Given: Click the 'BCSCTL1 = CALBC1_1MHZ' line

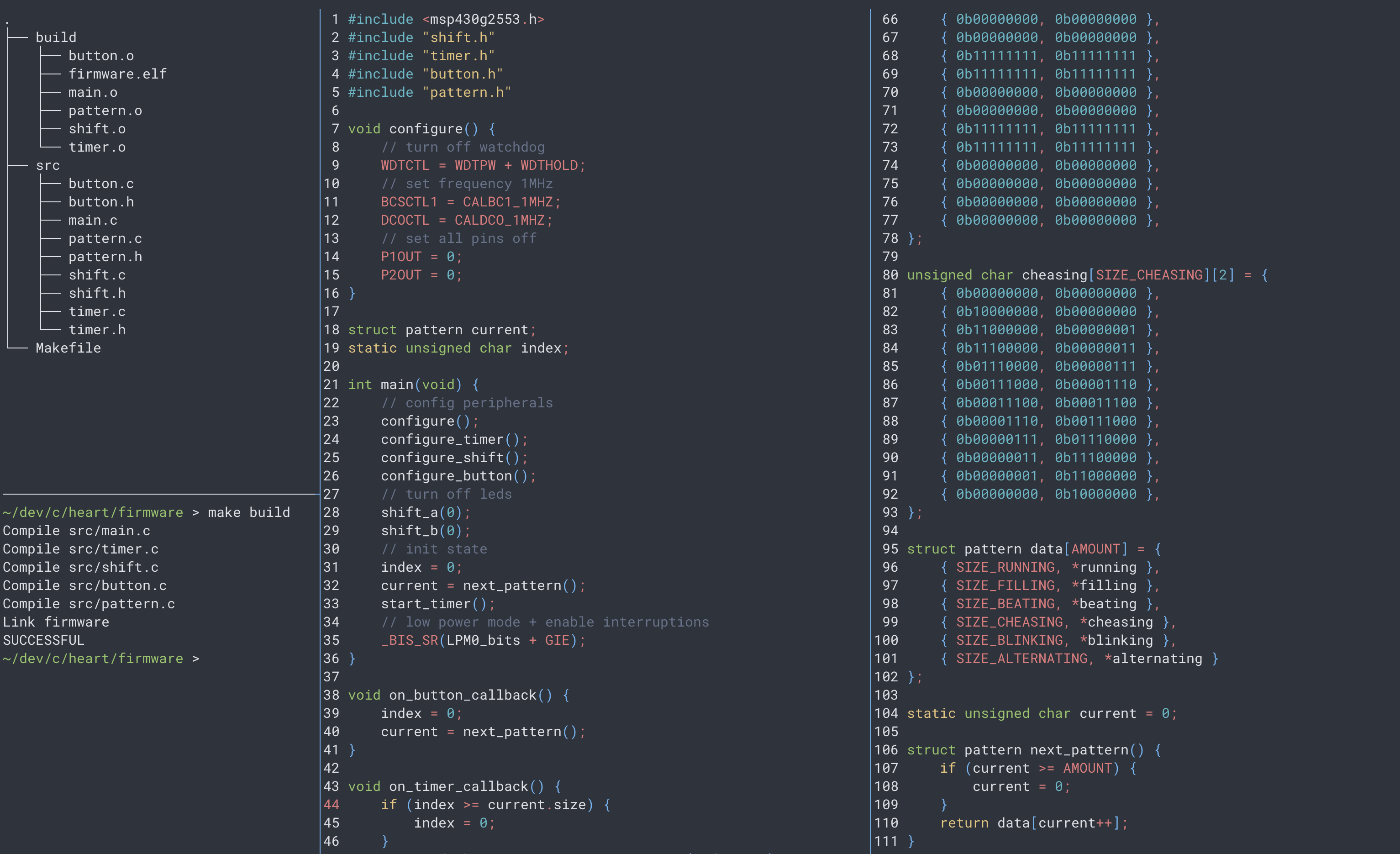Looking at the screenshot, I should (x=470, y=202).
